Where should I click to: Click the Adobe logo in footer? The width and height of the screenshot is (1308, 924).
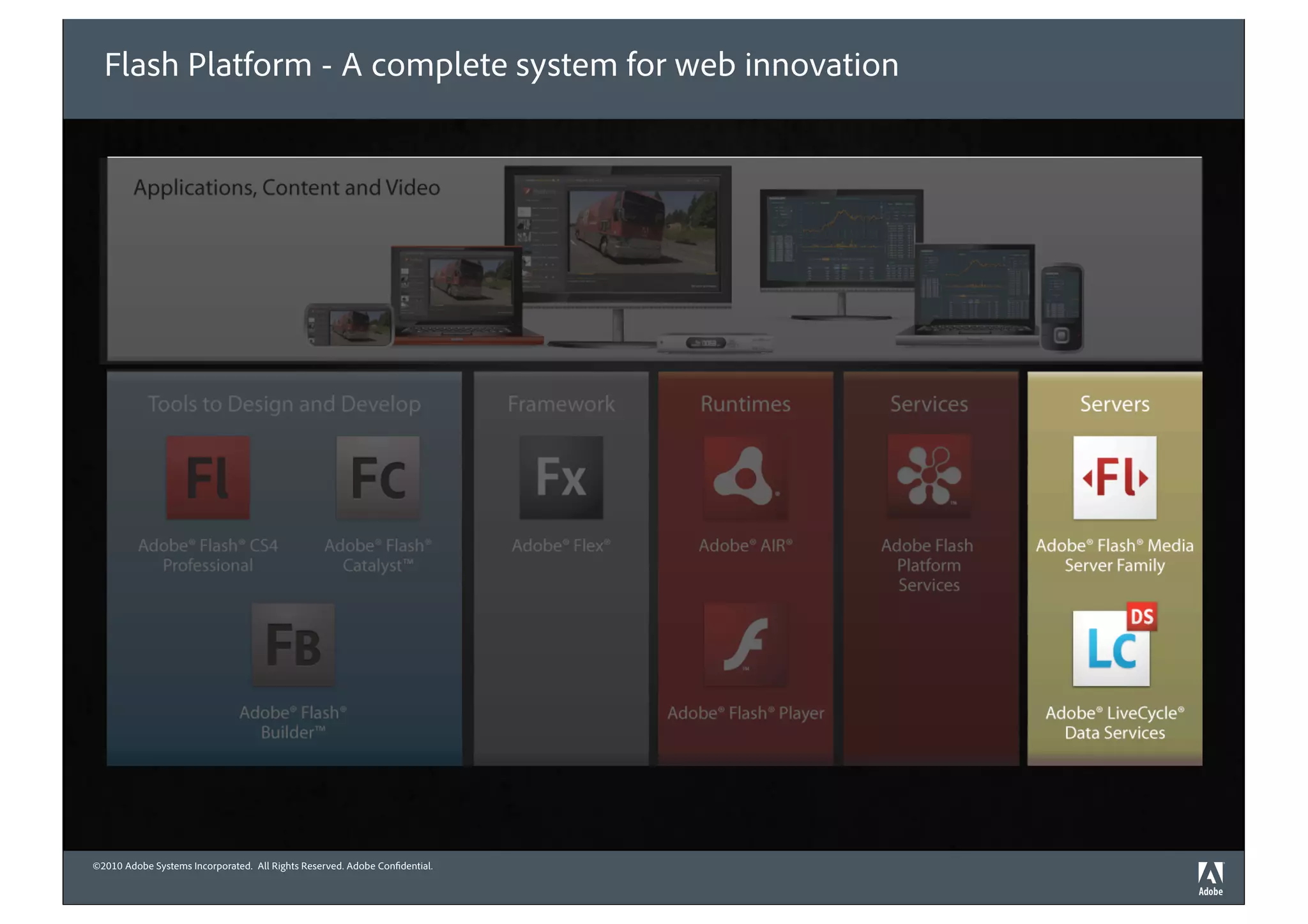click(x=1210, y=879)
